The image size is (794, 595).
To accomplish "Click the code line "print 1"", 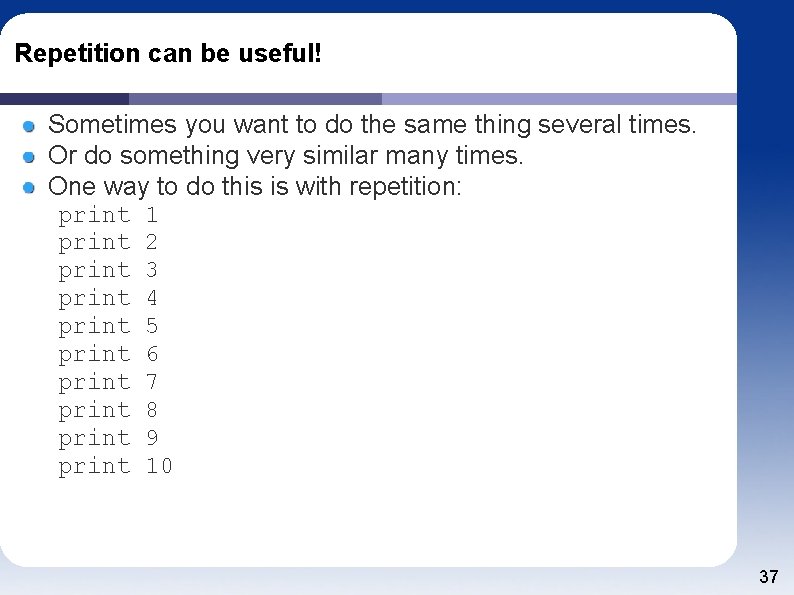I will click(108, 216).
